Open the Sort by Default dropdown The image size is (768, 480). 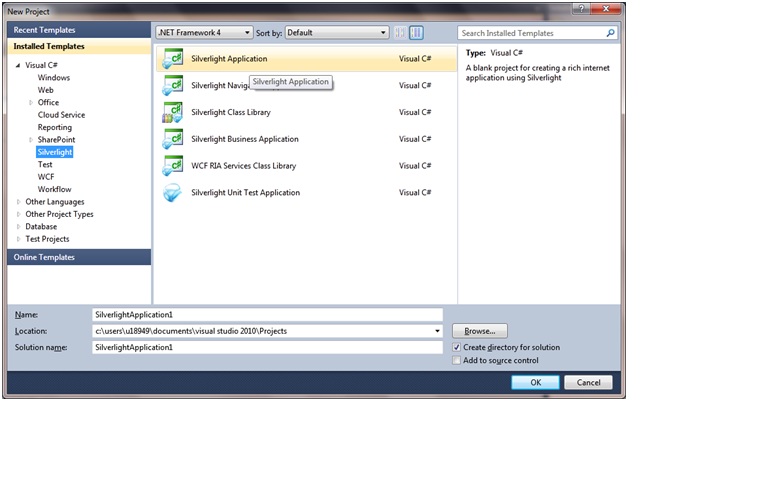[336, 33]
